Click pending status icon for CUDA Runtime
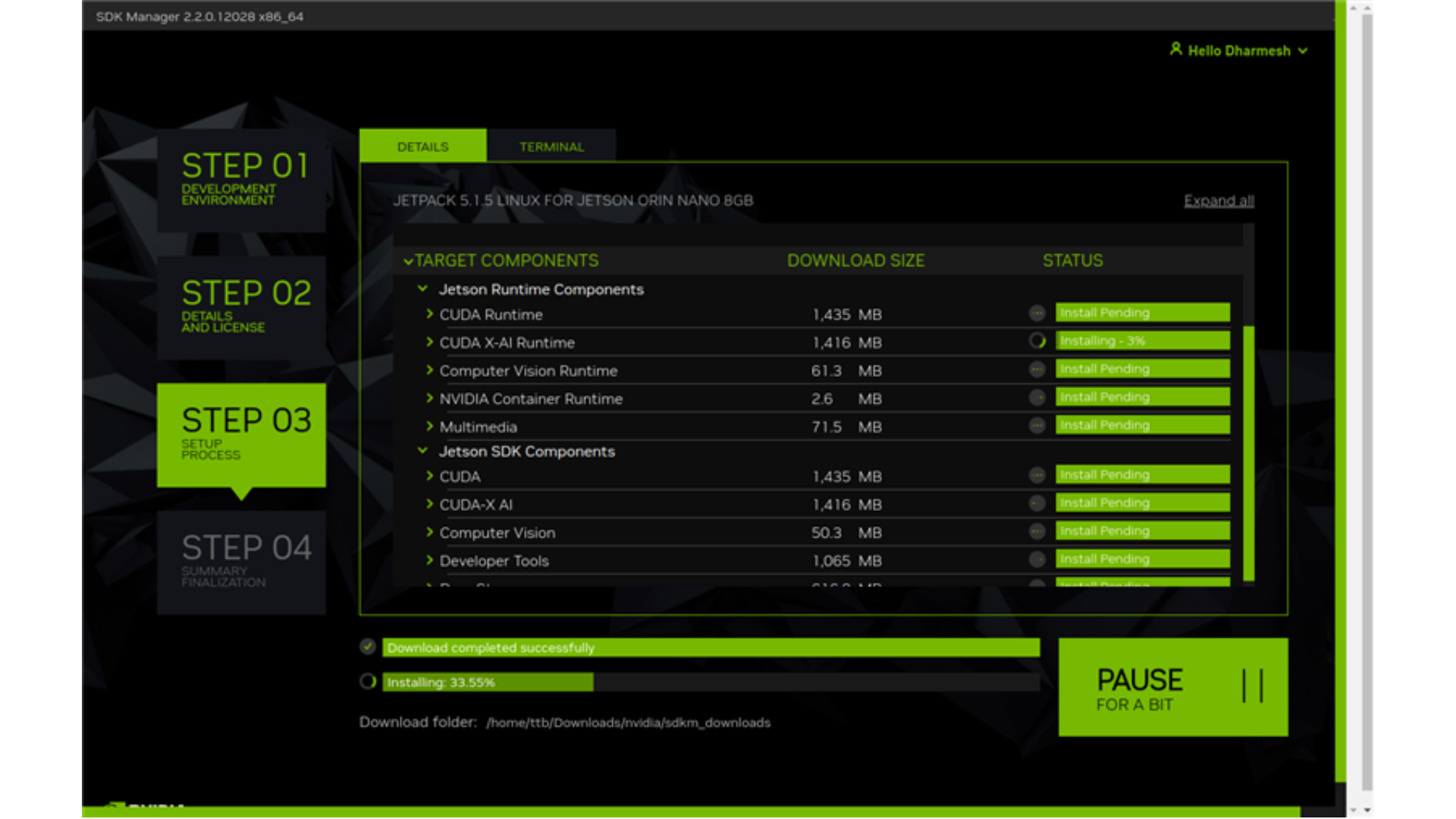The width and height of the screenshot is (1456, 819). point(1037,313)
